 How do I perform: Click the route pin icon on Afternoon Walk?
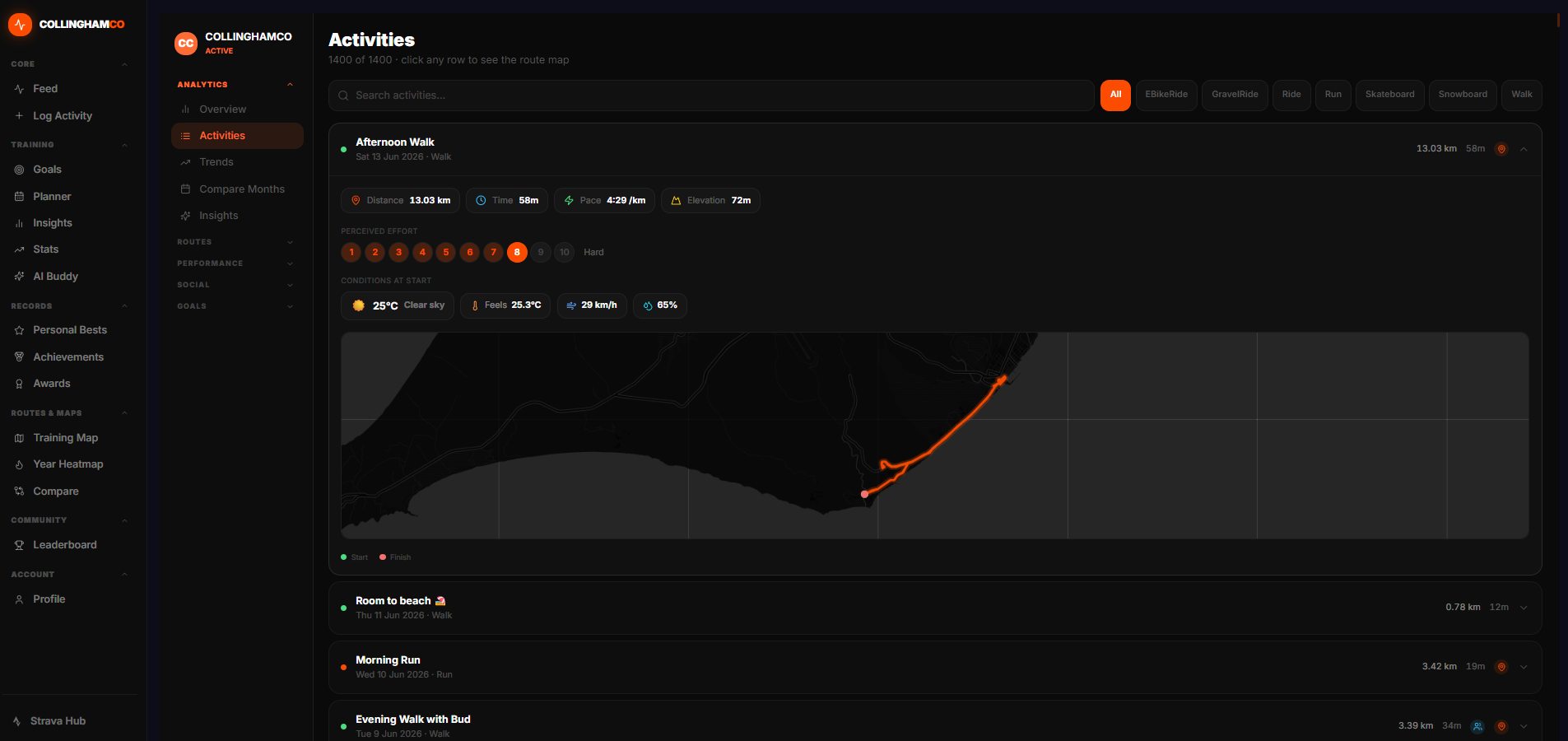1501,149
